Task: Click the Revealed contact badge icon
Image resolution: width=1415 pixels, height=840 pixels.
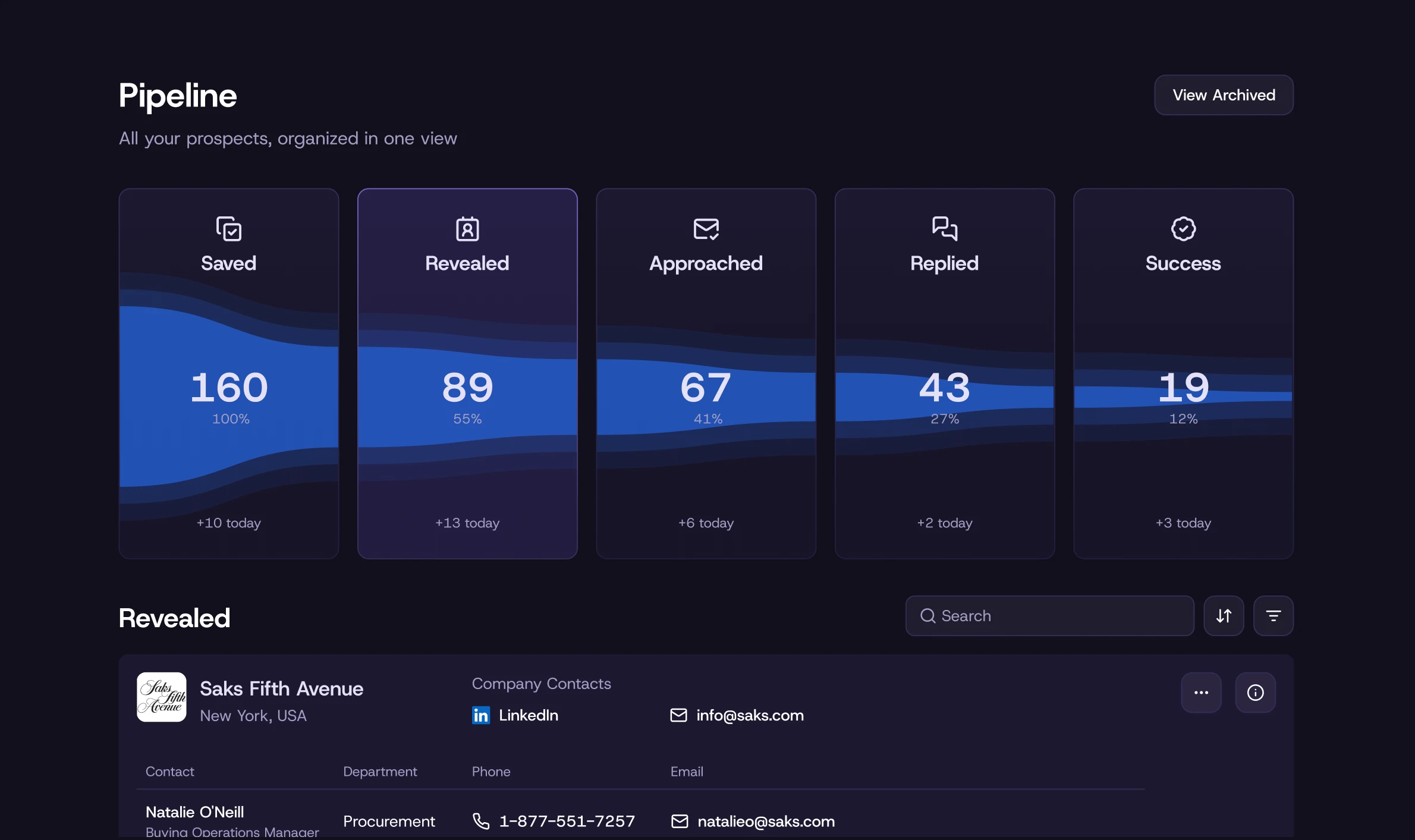Action: 467,229
